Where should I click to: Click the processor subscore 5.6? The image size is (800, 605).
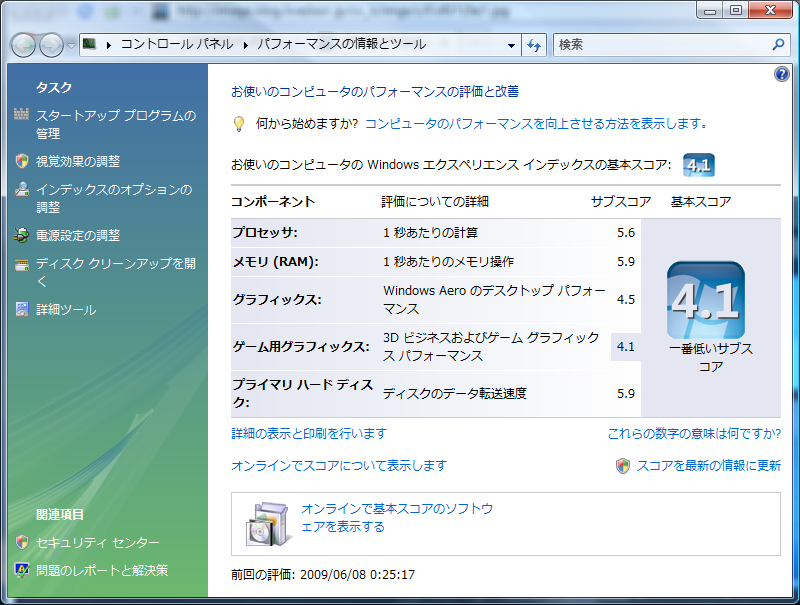[626, 233]
